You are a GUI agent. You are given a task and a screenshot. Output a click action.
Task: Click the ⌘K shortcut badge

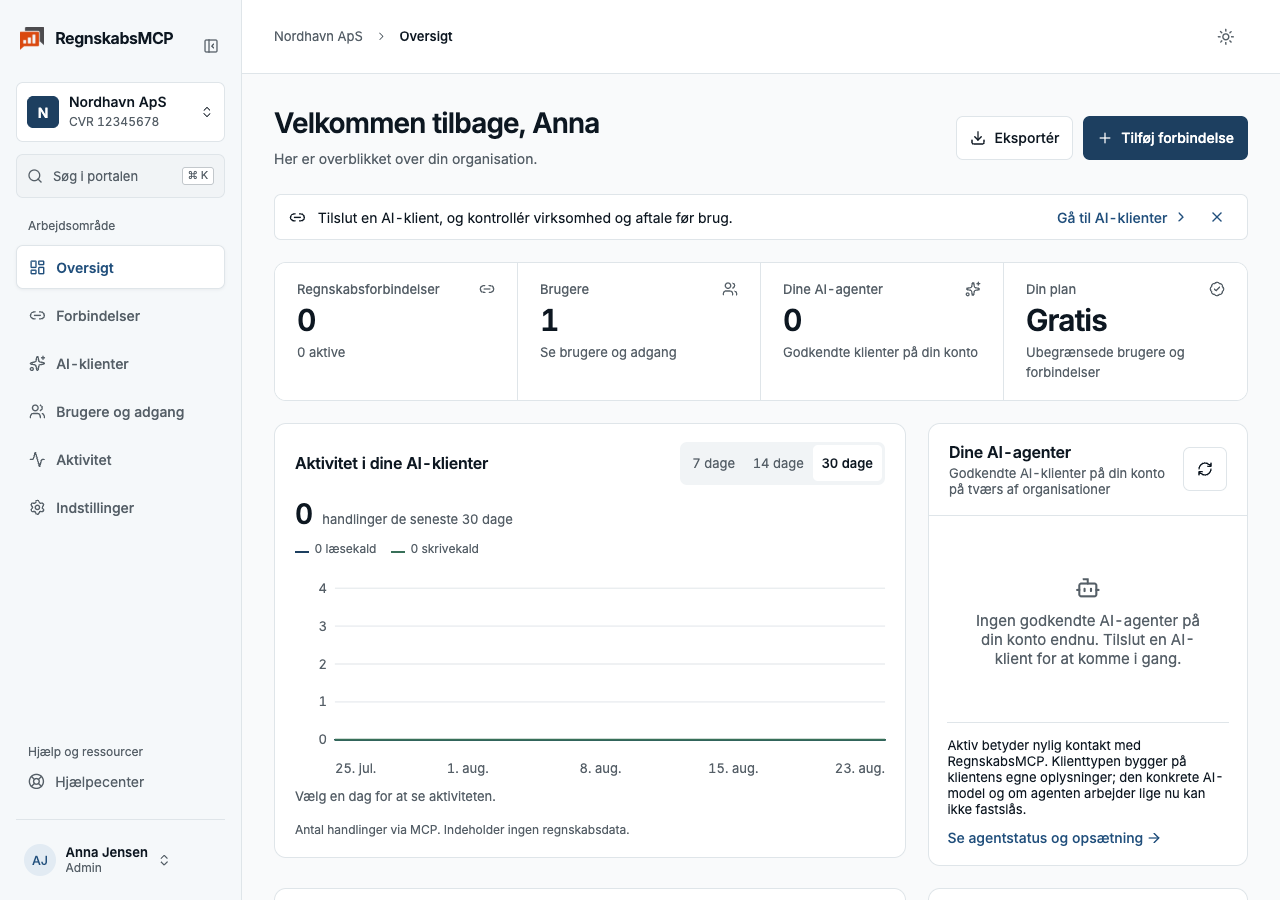click(x=198, y=176)
